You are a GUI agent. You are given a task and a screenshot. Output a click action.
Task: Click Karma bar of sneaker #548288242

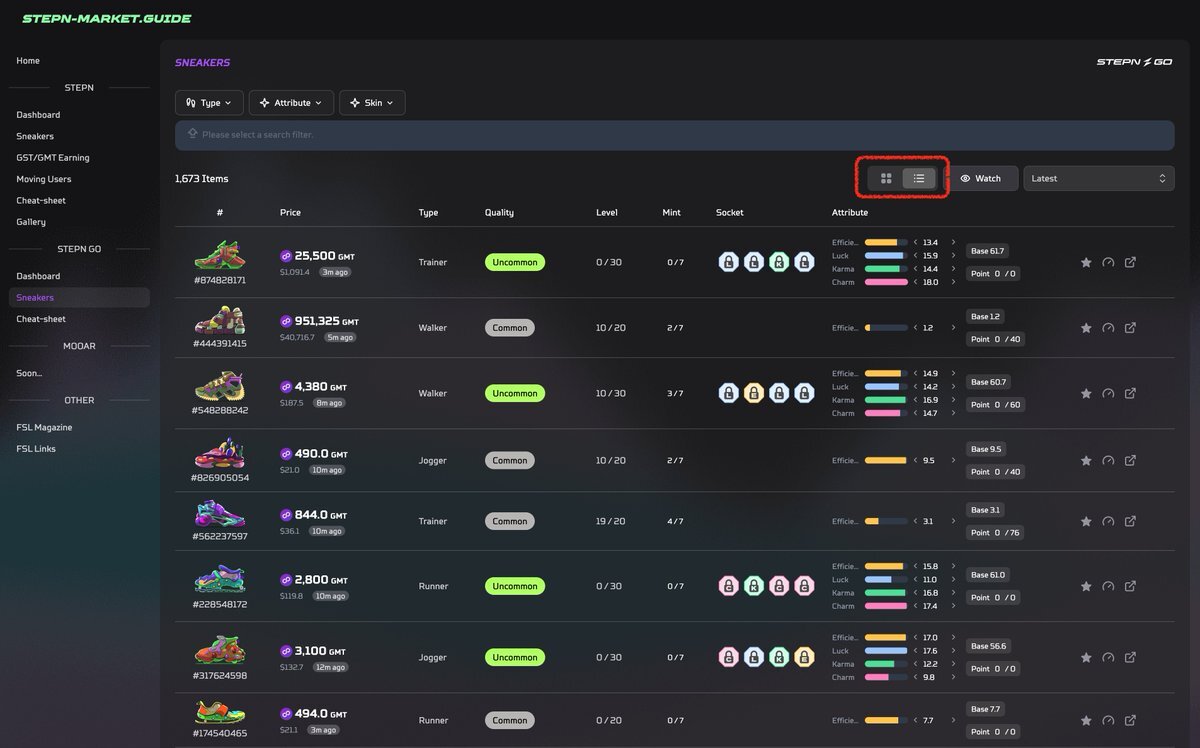pyautogui.click(x=886, y=400)
